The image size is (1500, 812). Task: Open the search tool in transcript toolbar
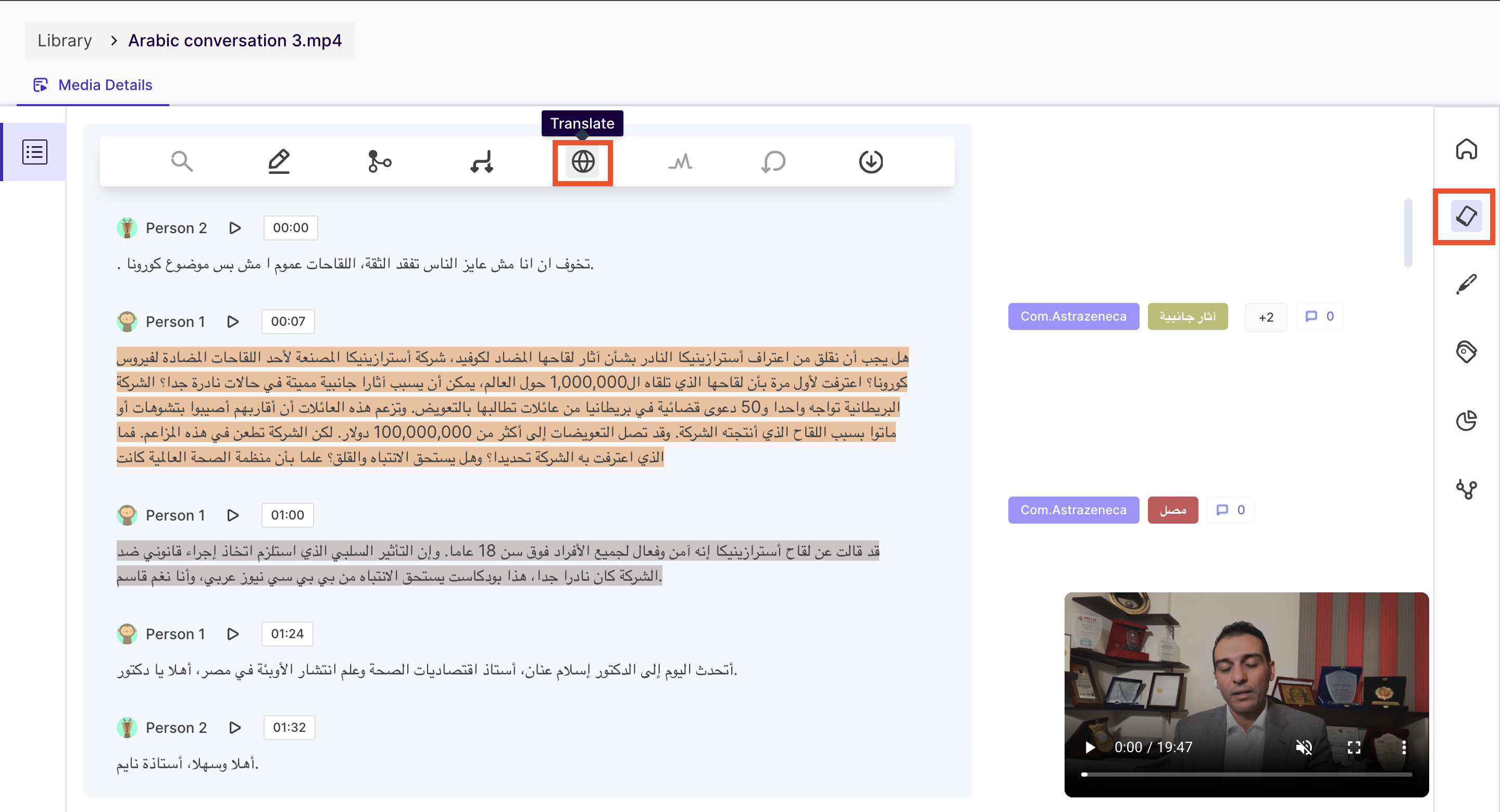(182, 161)
